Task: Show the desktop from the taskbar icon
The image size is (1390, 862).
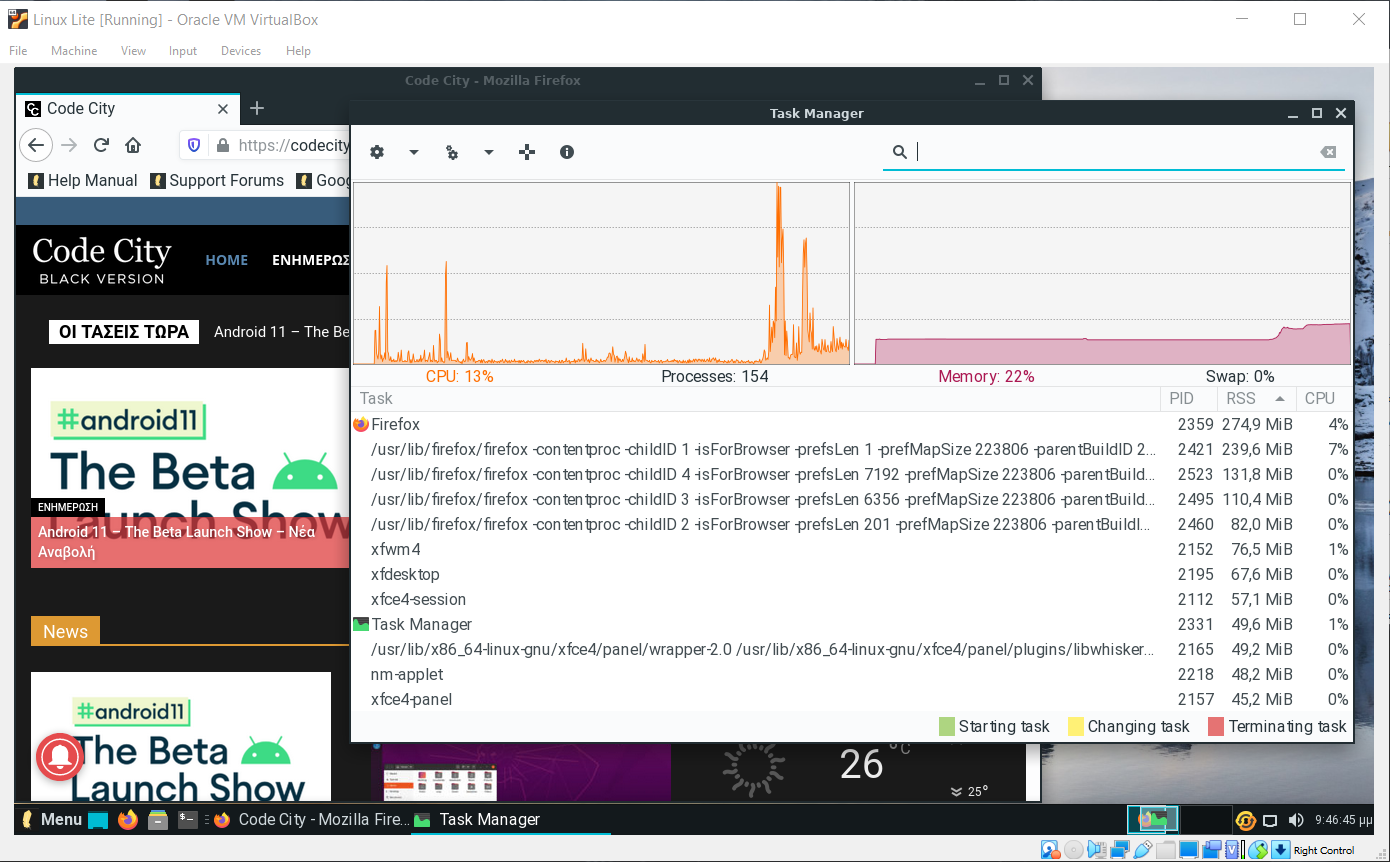Action: coord(98,820)
